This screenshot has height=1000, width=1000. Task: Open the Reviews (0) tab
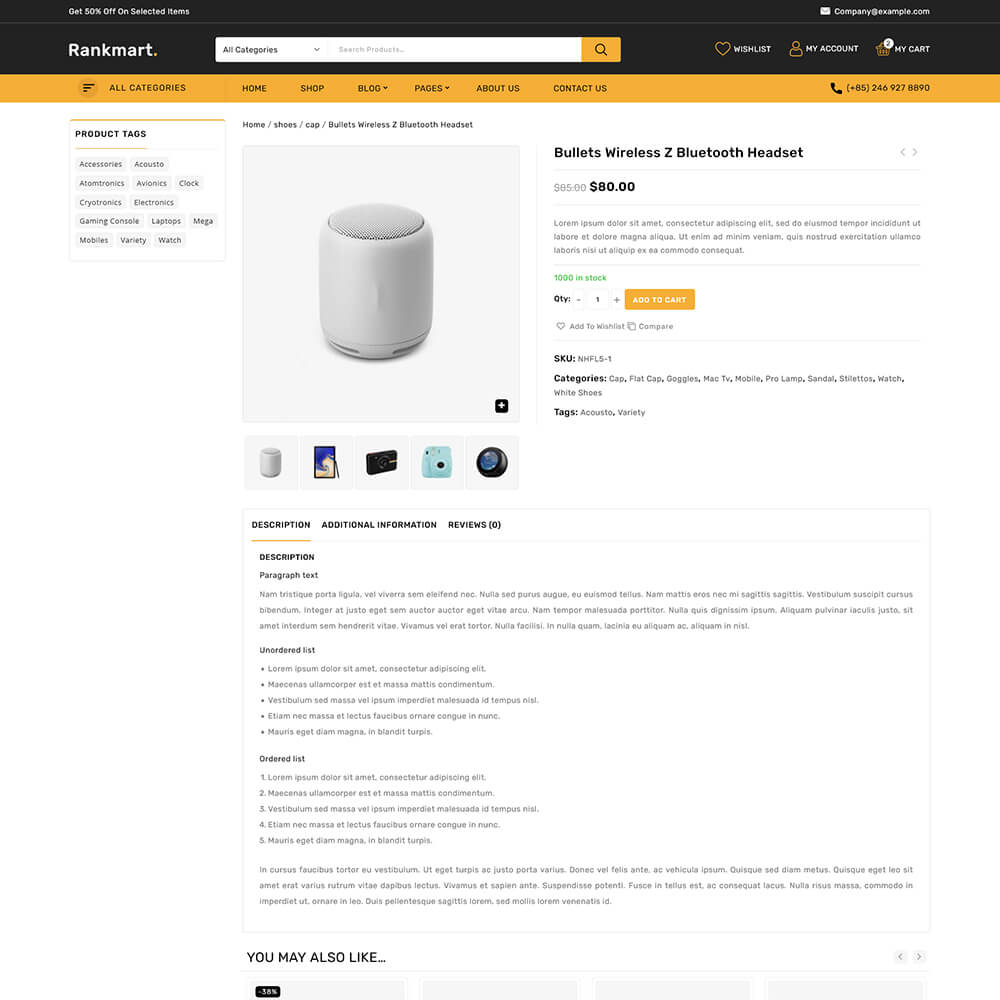coord(474,525)
